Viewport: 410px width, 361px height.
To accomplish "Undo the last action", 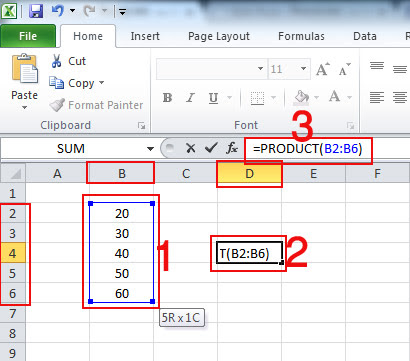I will point(58,11).
